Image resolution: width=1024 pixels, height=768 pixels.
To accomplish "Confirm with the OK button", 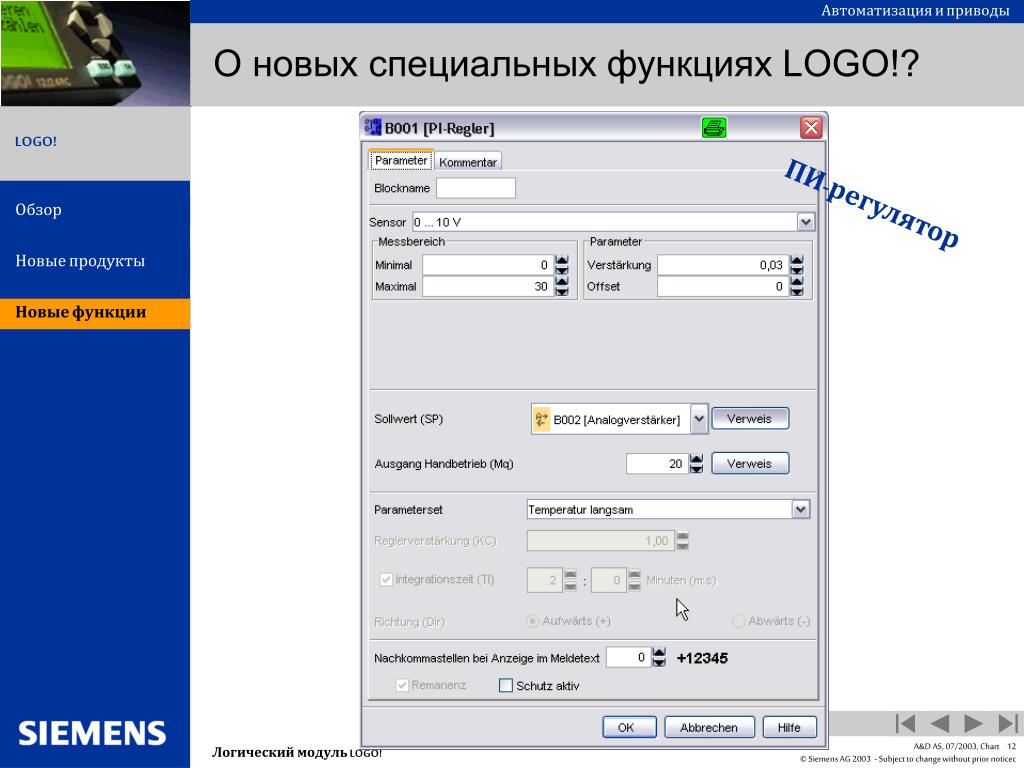I will click(x=630, y=728).
